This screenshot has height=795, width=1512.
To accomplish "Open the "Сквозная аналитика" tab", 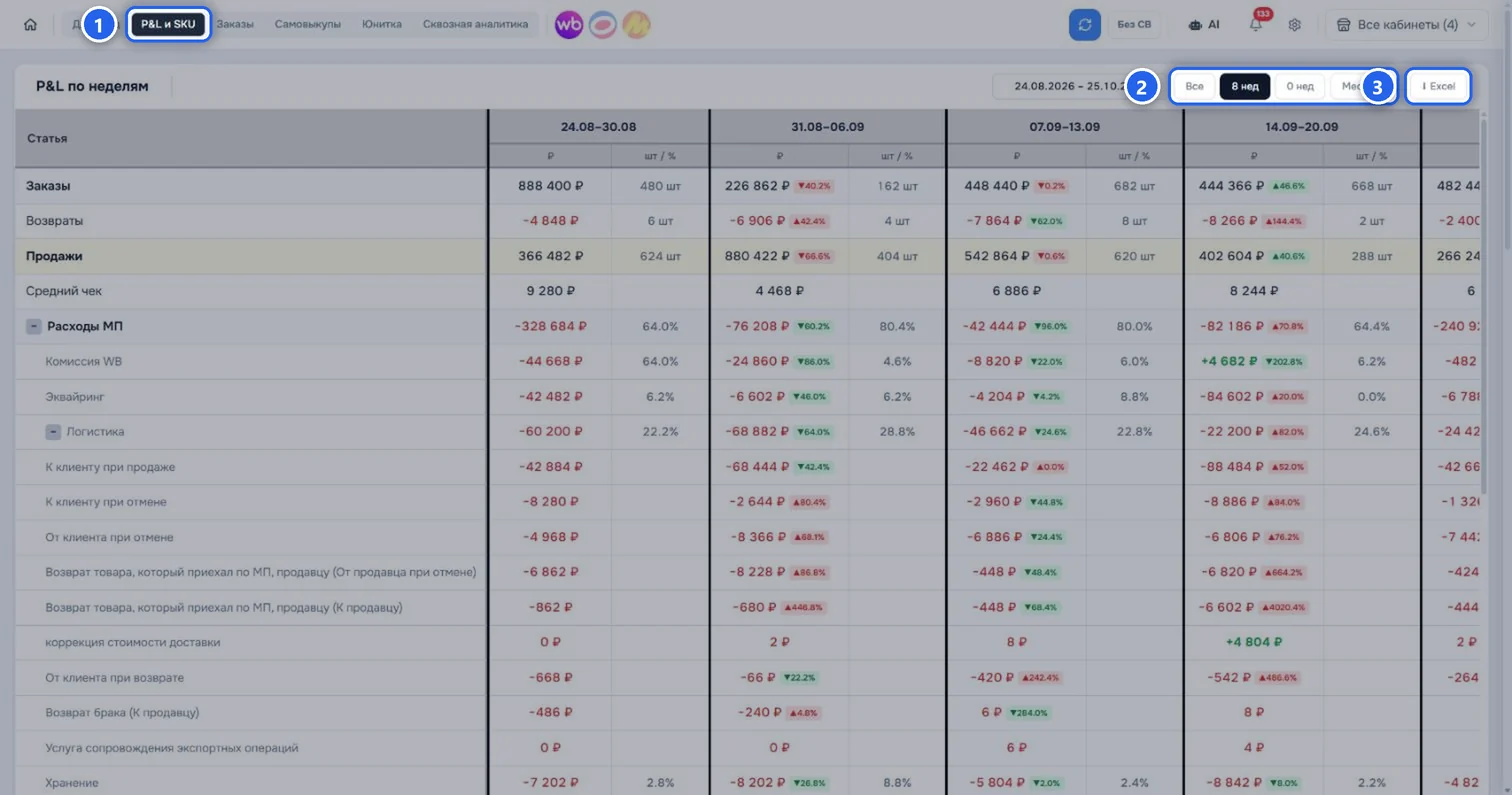I will (475, 24).
